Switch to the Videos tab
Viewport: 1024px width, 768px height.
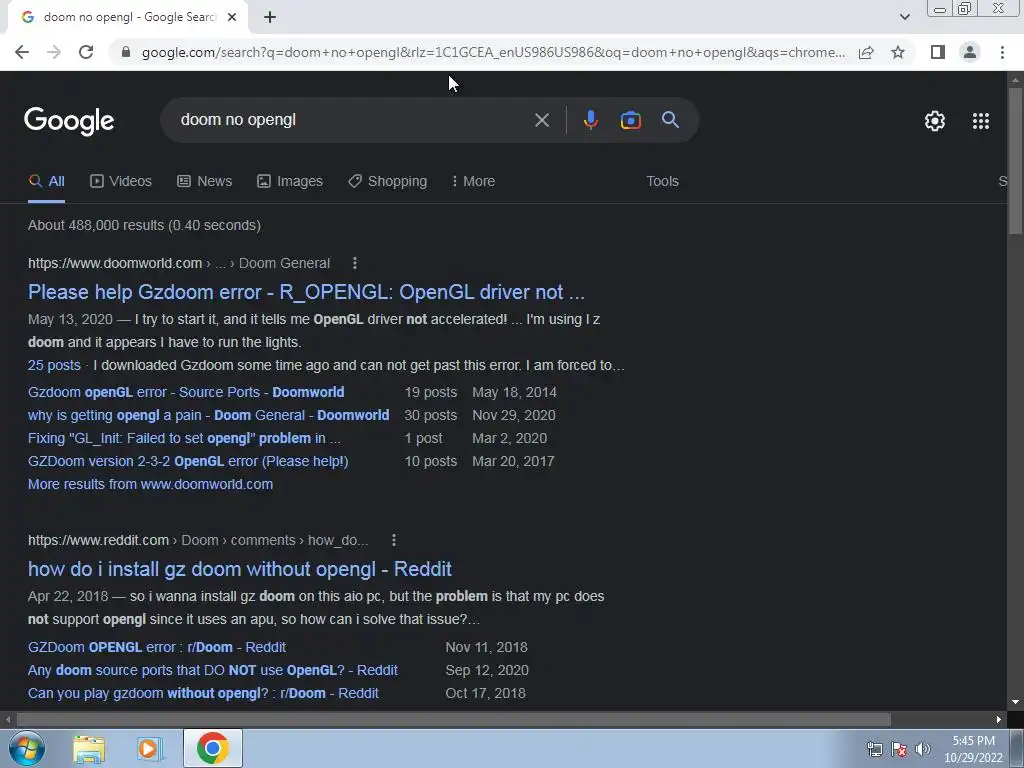pyautogui.click(x=121, y=182)
